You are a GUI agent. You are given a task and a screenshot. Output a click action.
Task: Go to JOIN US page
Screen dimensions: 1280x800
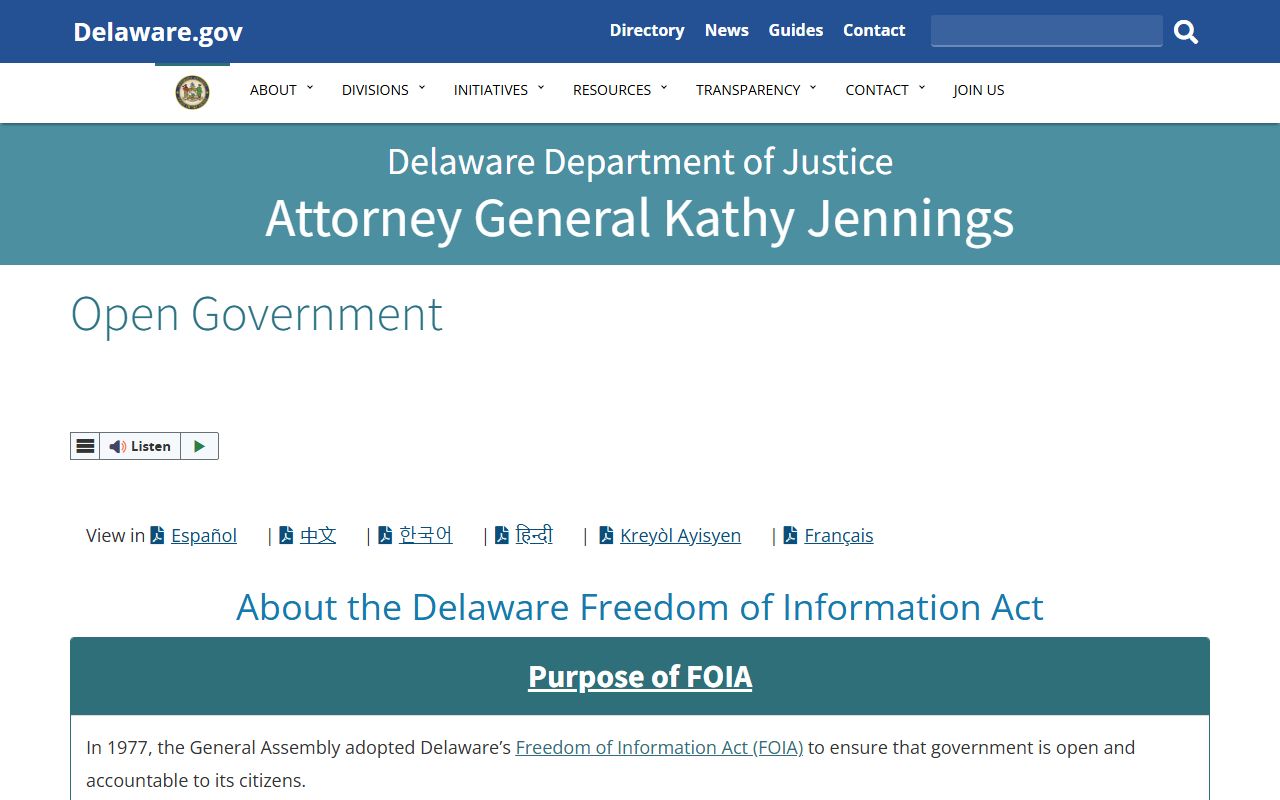coord(979,90)
